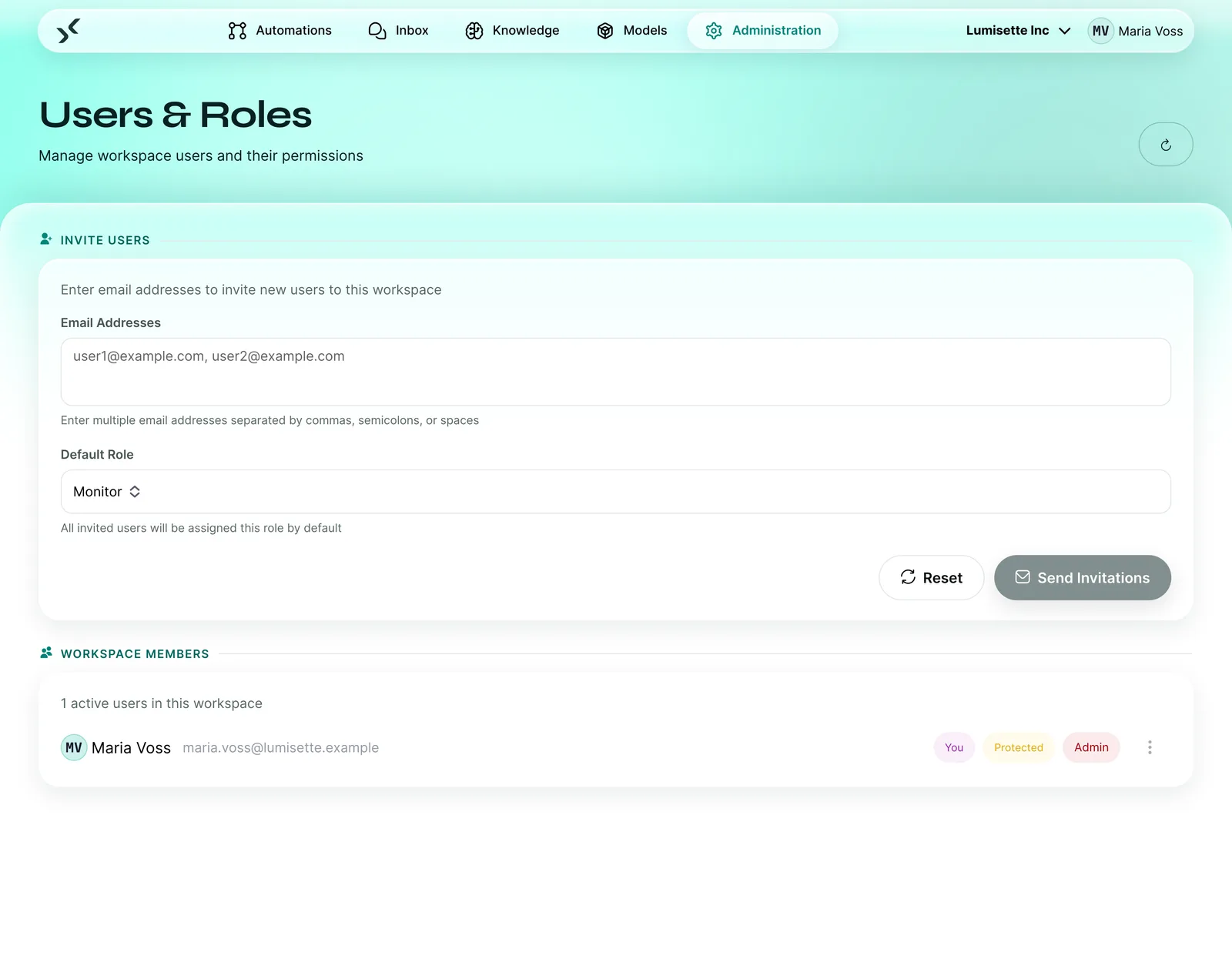Navigate to the Models tab
Image resolution: width=1232 pixels, height=962 pixels.
(632, 31)
